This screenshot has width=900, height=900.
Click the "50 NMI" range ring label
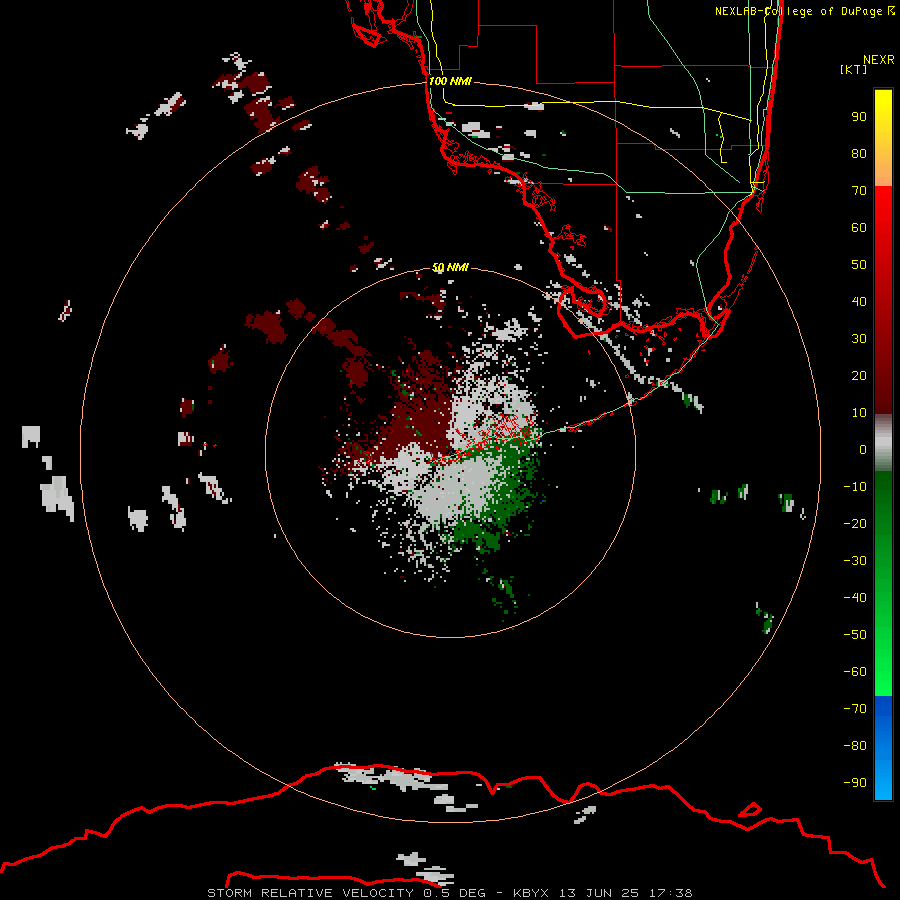(x=450, y=267)
